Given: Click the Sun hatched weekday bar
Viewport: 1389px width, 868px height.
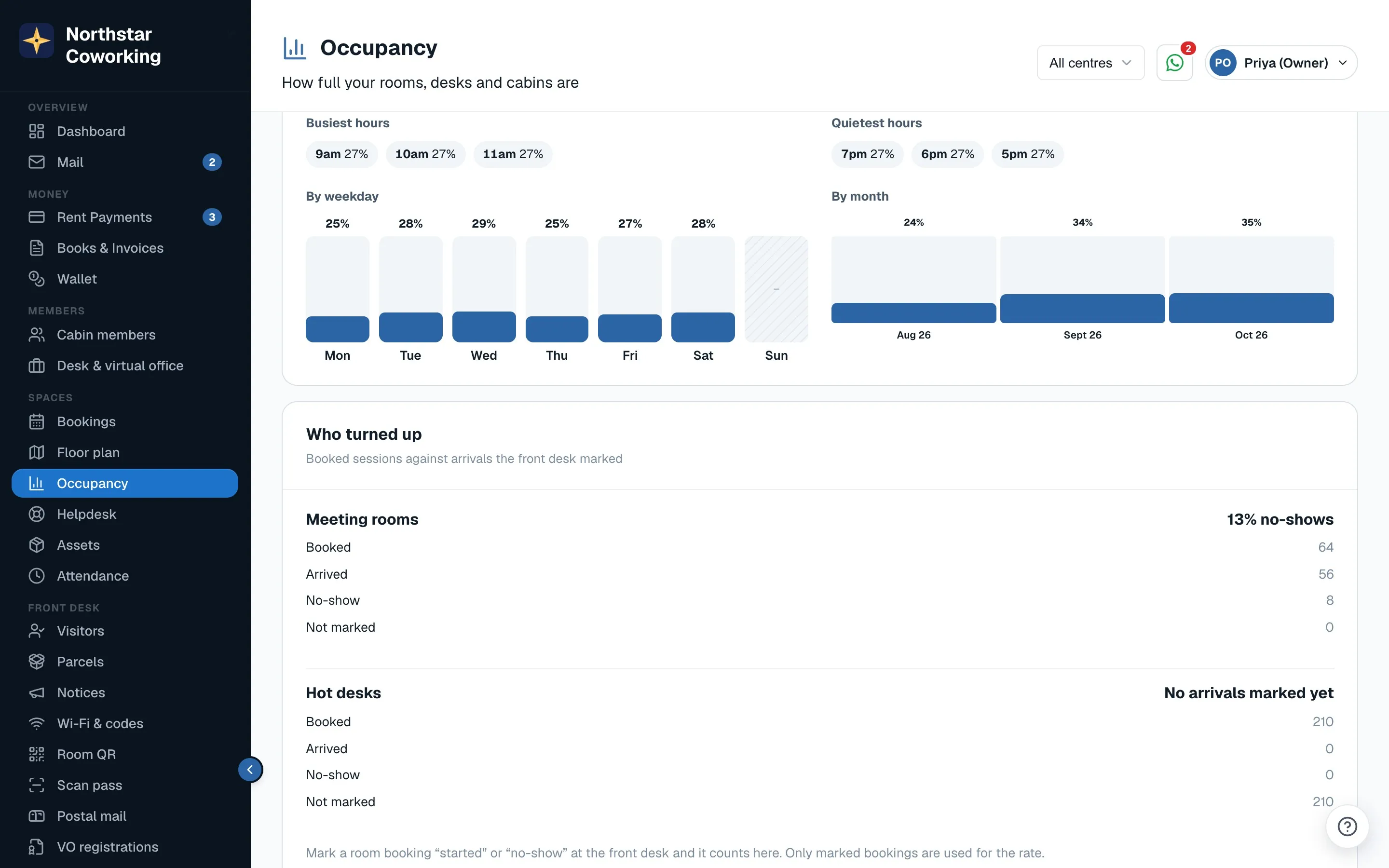Looking at the screenshot, I should (776, 289).
